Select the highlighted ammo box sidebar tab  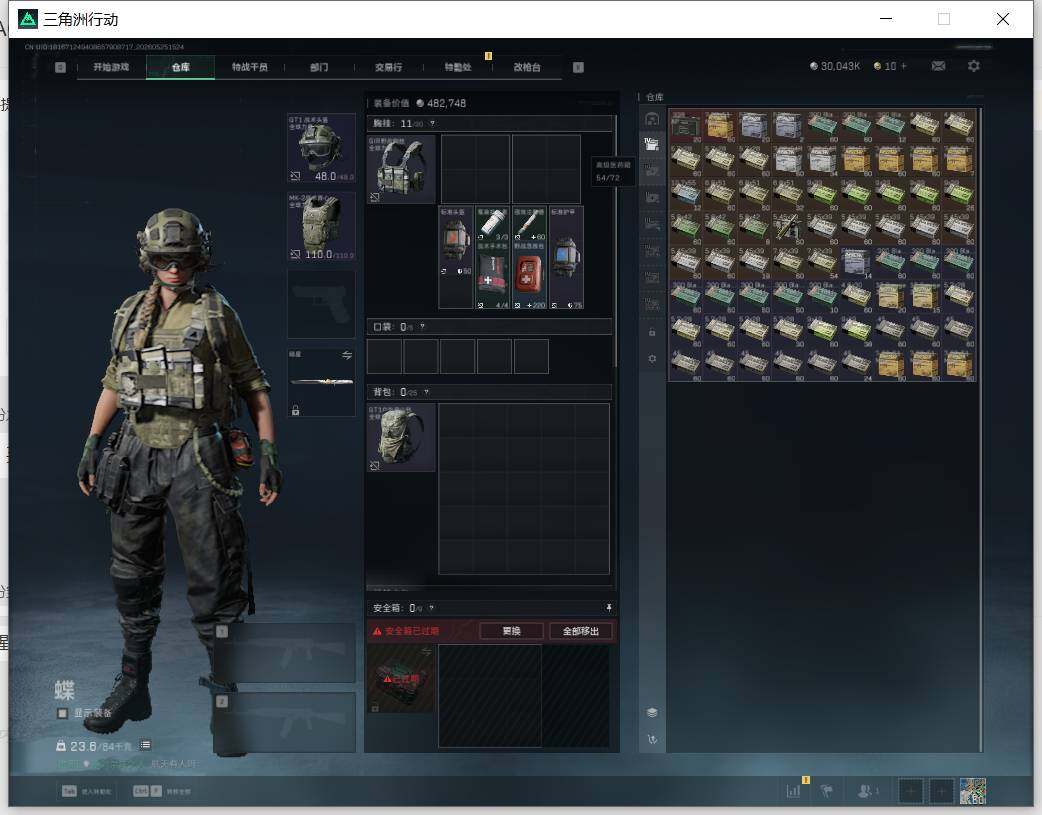(x=652, y=144)
